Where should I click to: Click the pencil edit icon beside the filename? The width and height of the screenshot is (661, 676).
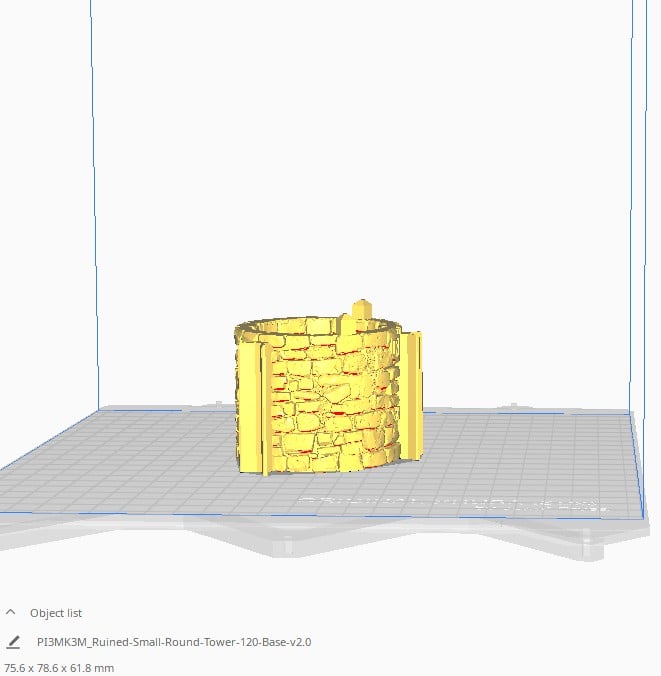tap(13, 642)
